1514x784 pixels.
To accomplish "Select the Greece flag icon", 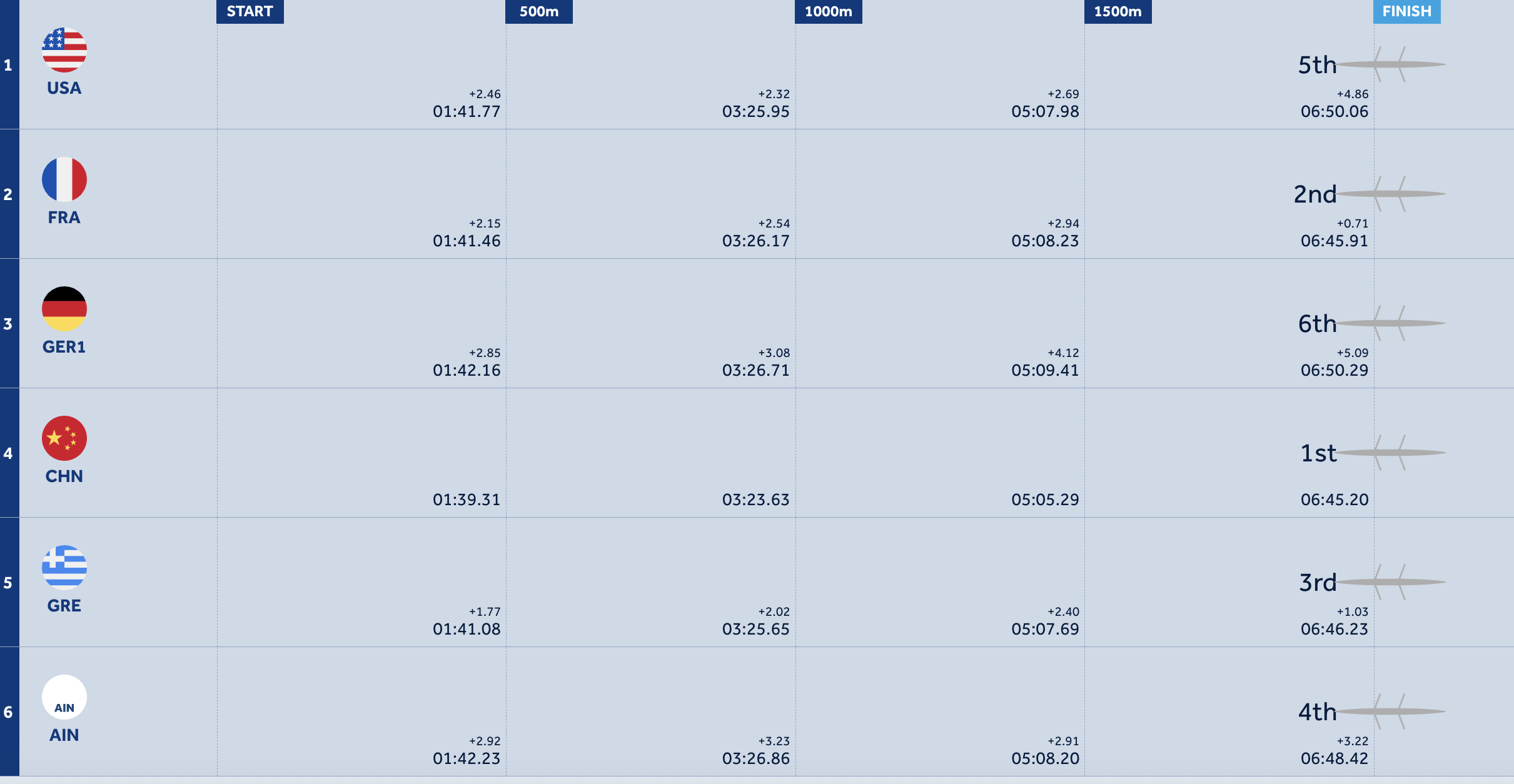I will click(64, 568).
